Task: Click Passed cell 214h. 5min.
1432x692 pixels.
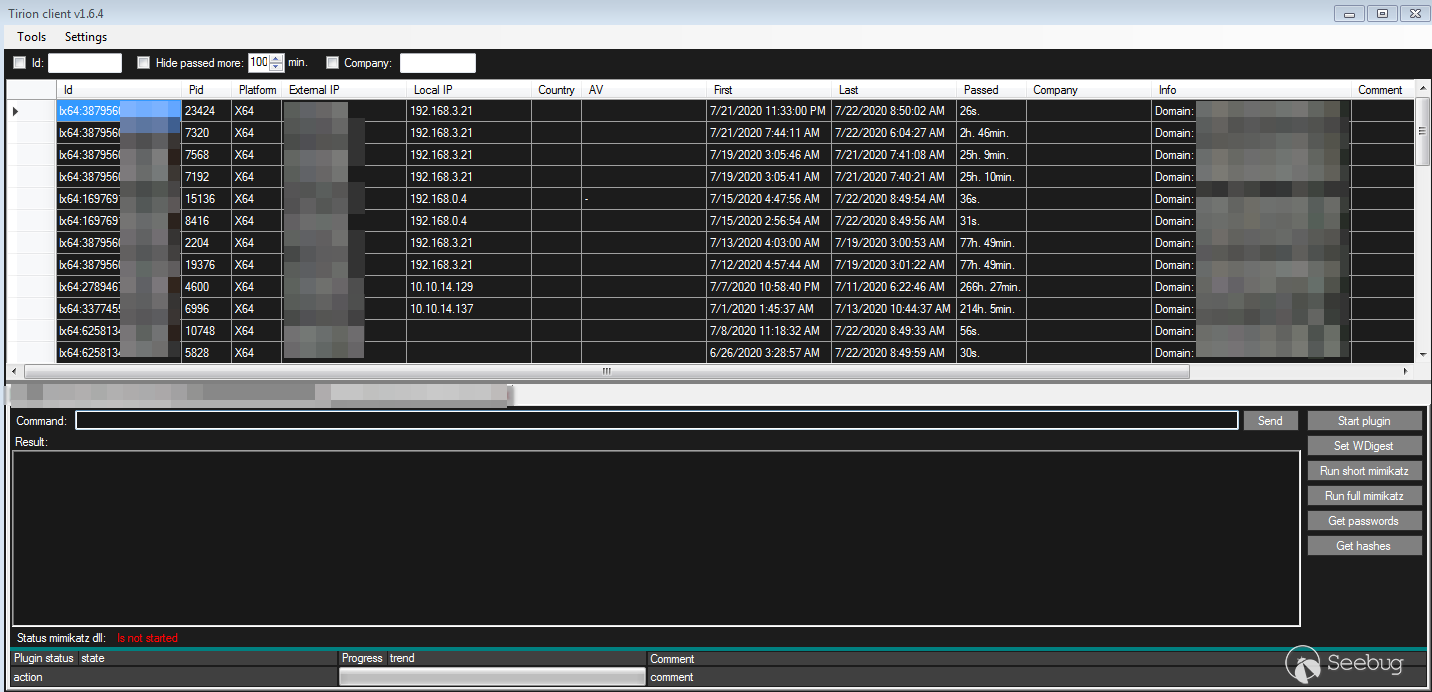Action: coord(991,309)
